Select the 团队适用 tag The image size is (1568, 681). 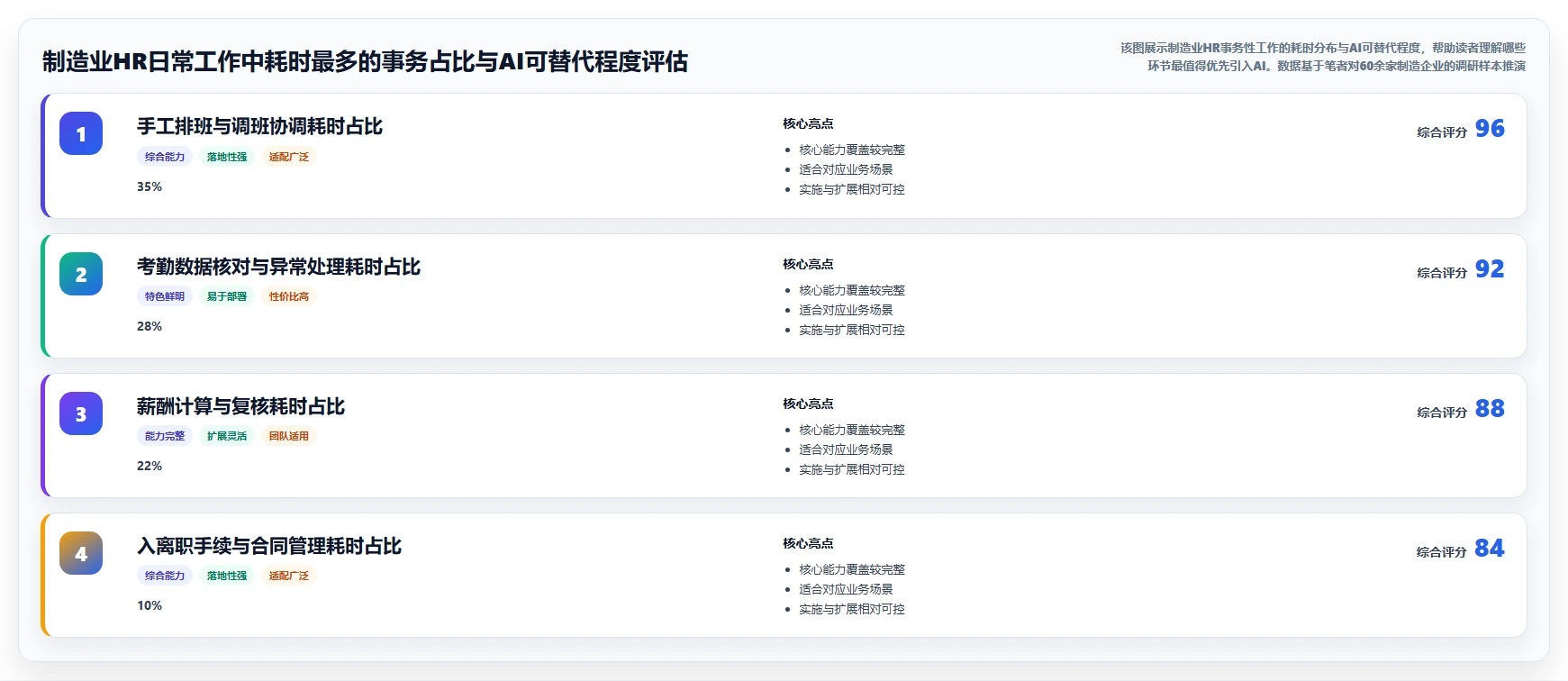289,436
